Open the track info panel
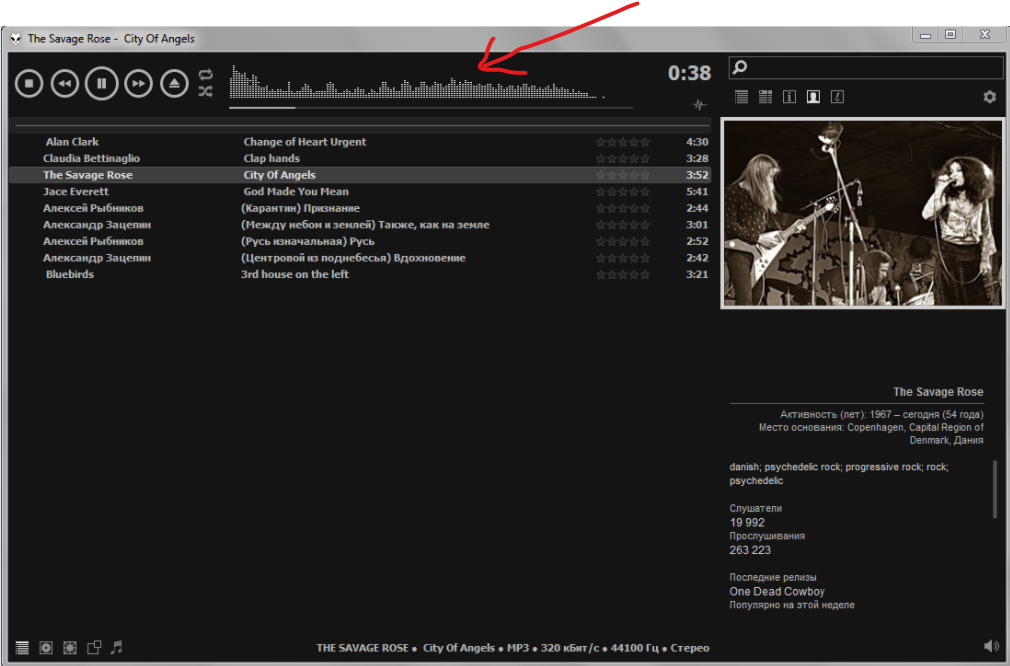Viewport: 1010px width, 666px height. click(x=789, y=97)
